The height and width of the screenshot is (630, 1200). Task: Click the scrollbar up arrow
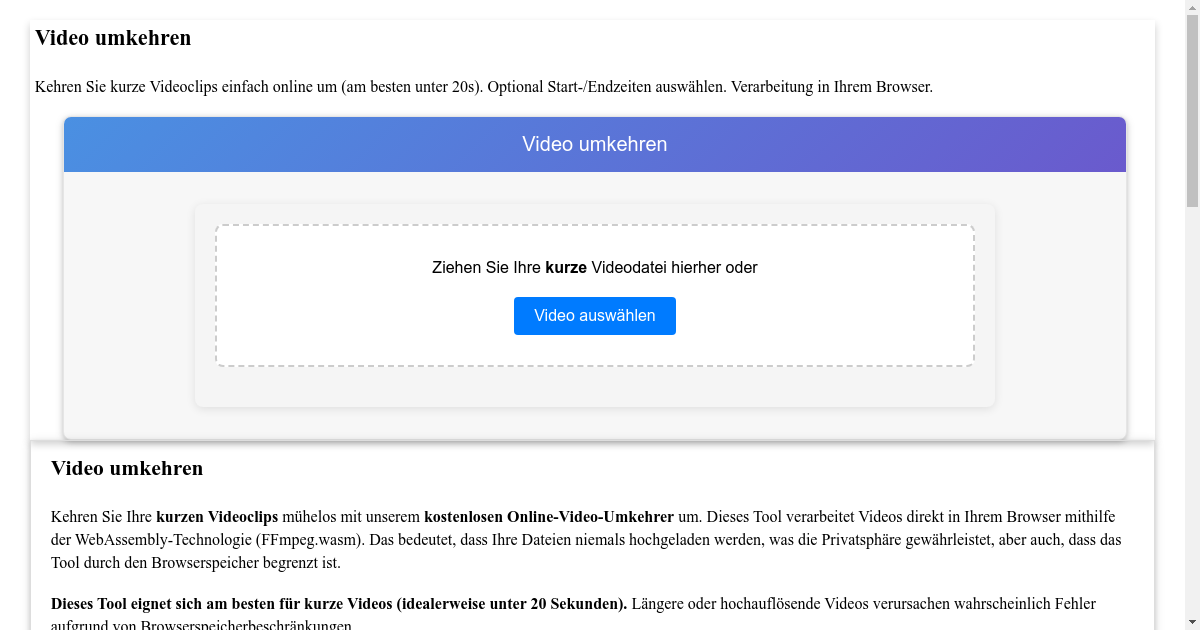tap(1193, 8)
